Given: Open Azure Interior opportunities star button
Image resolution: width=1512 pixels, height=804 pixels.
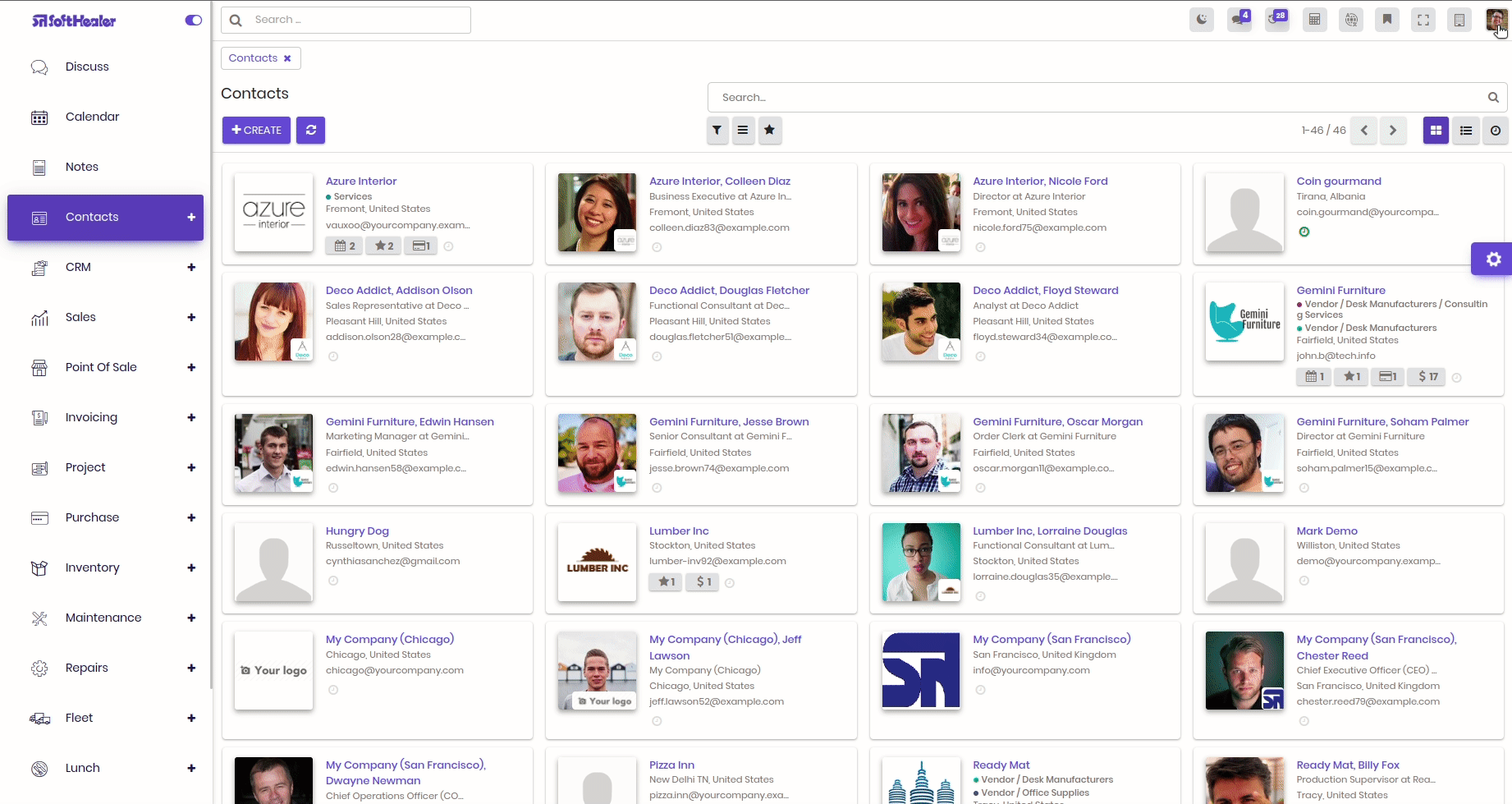Looking at the screenshot, I should pos(384,246).
